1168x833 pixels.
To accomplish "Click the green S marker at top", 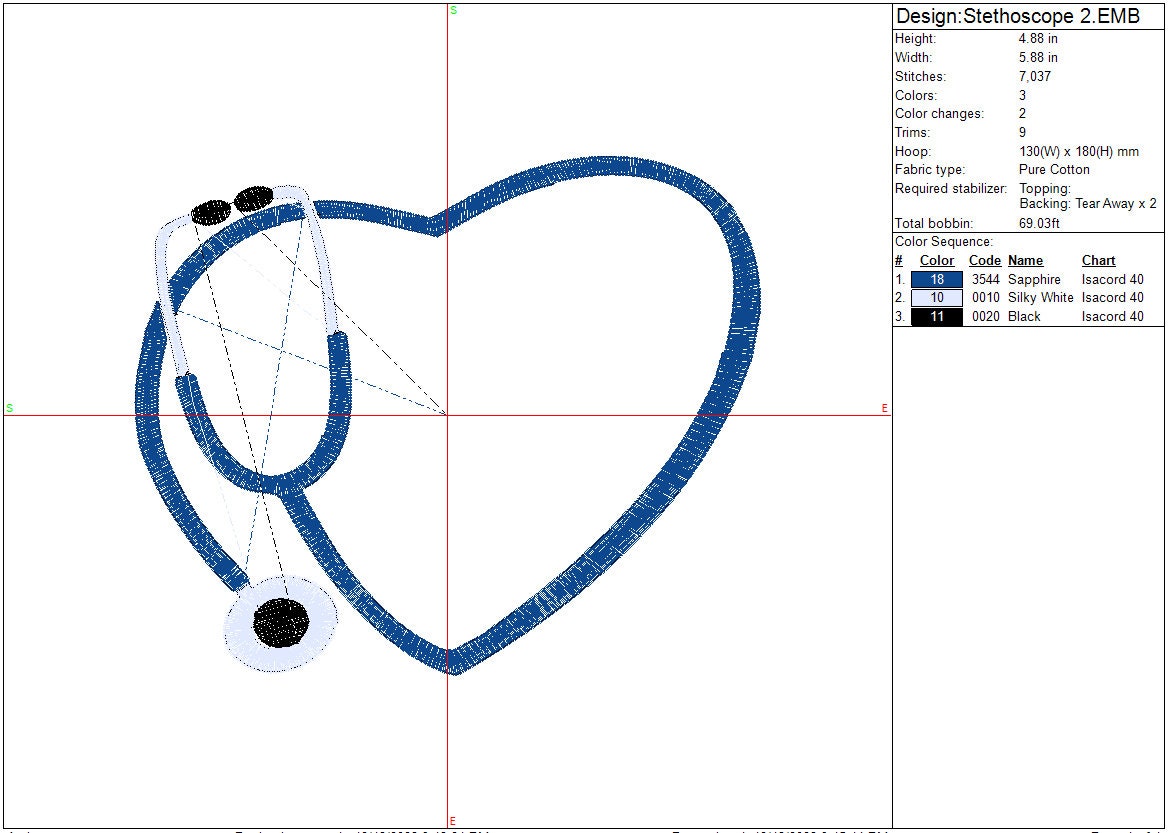I will pyautogui.click(x=453, y=10).
